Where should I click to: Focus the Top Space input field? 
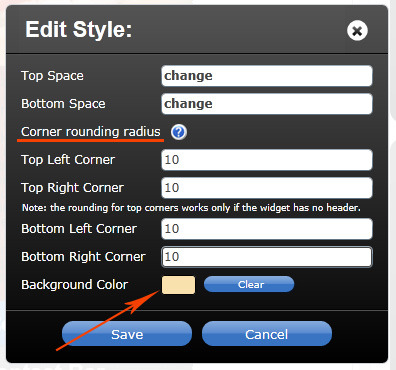[267, 76]
